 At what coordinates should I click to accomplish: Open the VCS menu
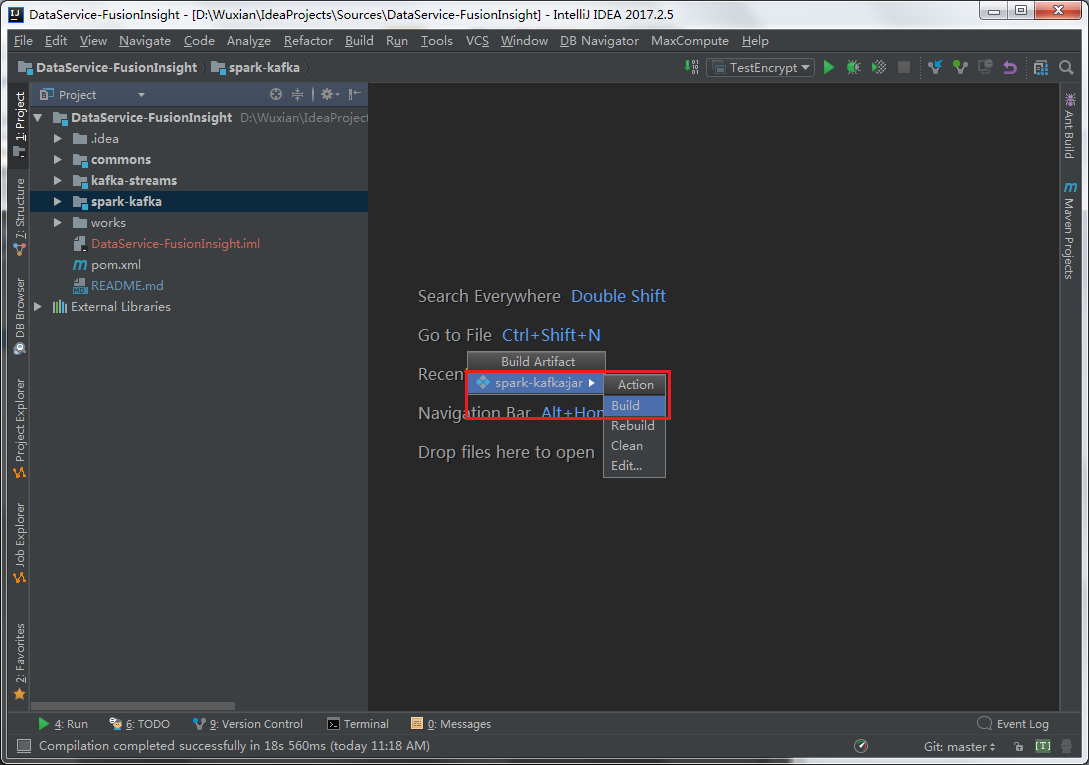coord(477,40)
